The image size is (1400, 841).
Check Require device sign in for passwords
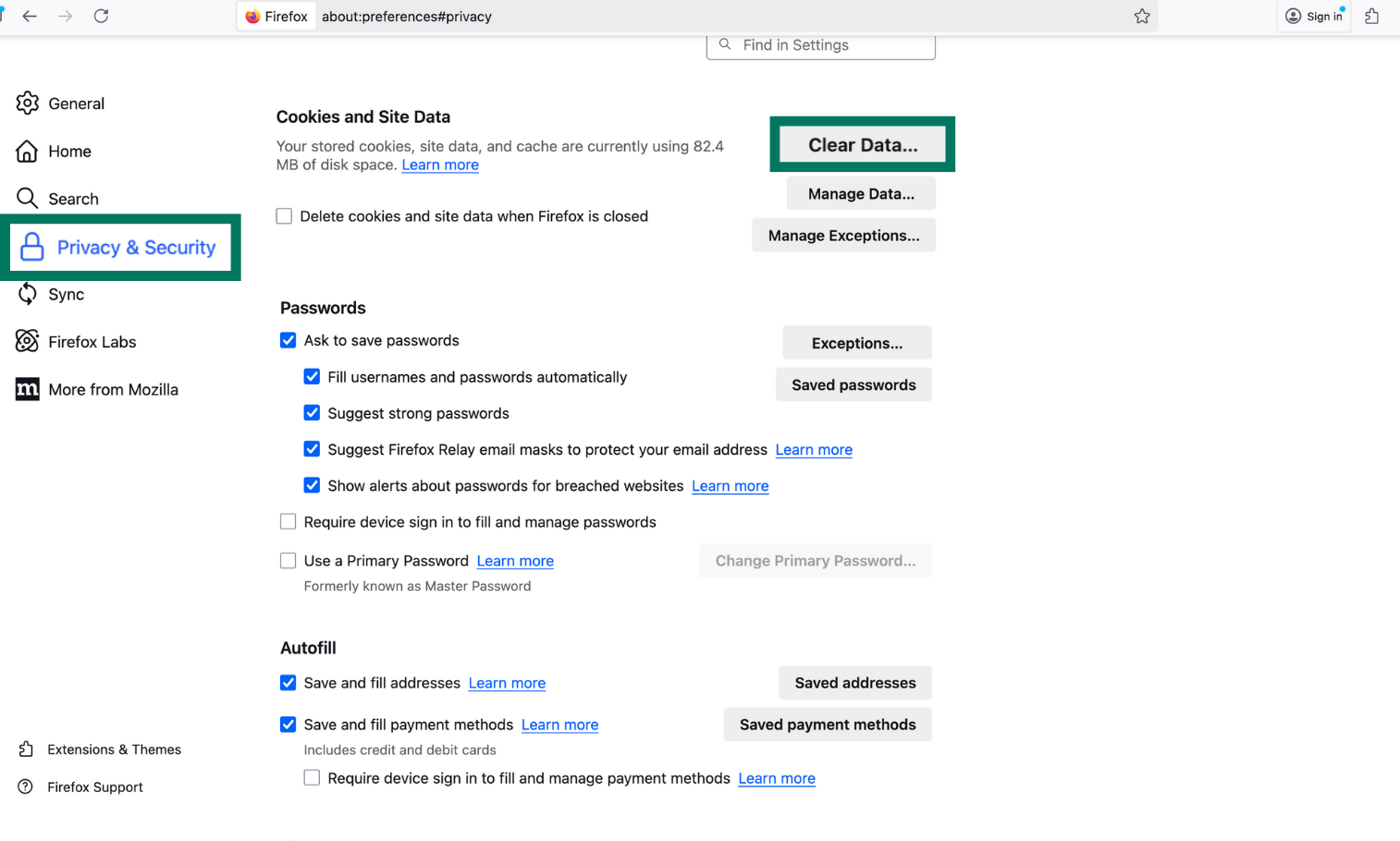tap(288, 521)
